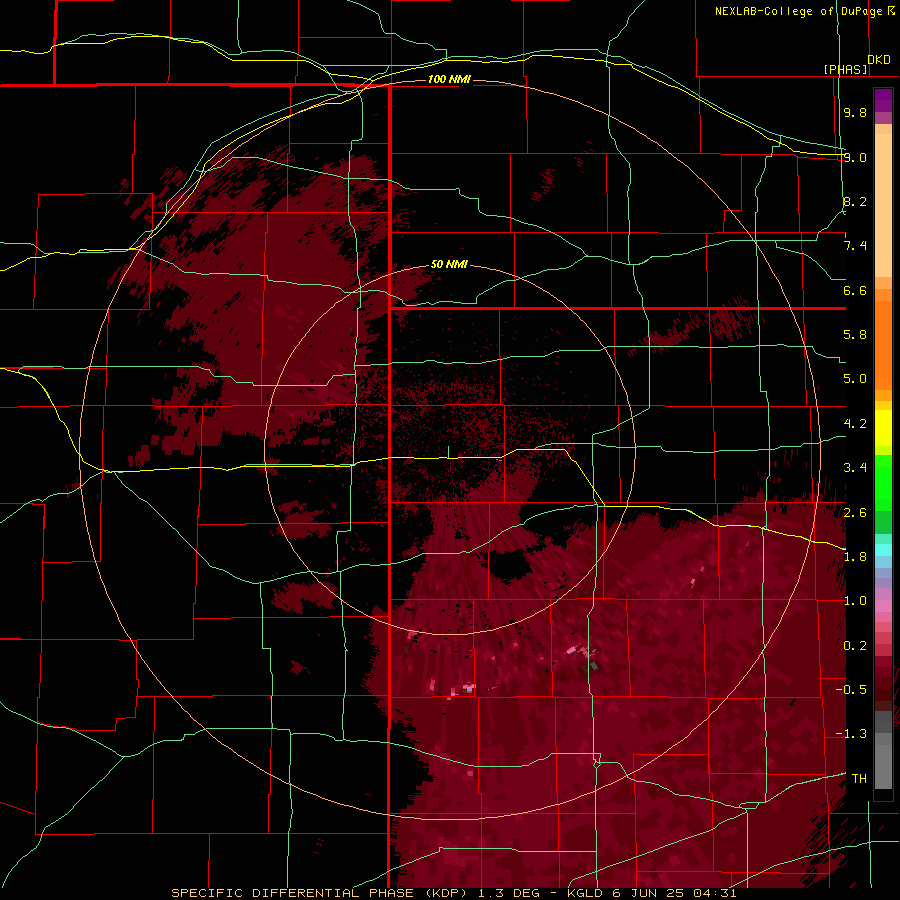Click the 9.0 value on the color scale
The image size is (900, 900).
(x=855, y=157)
